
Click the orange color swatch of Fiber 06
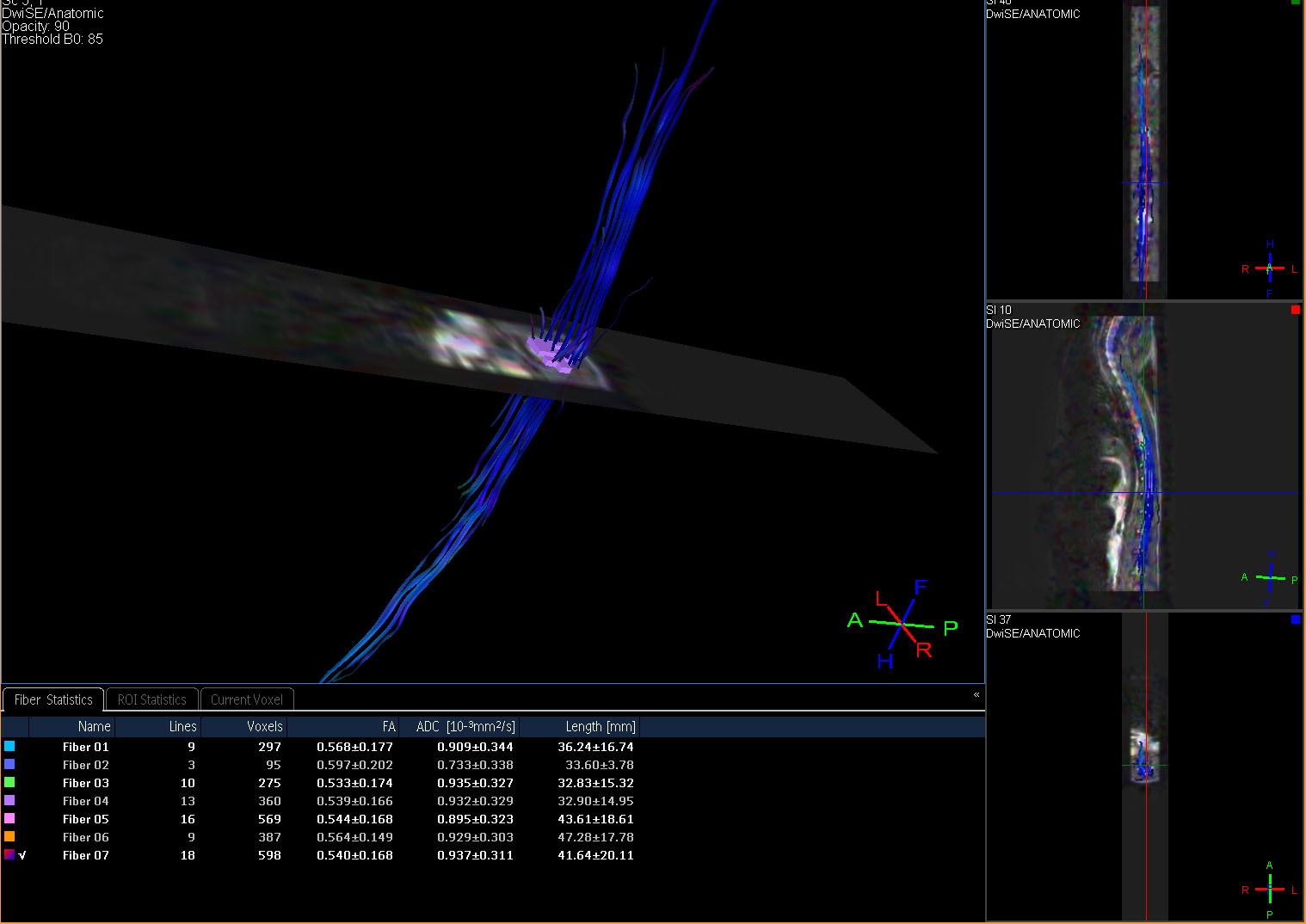coord(9,836)
